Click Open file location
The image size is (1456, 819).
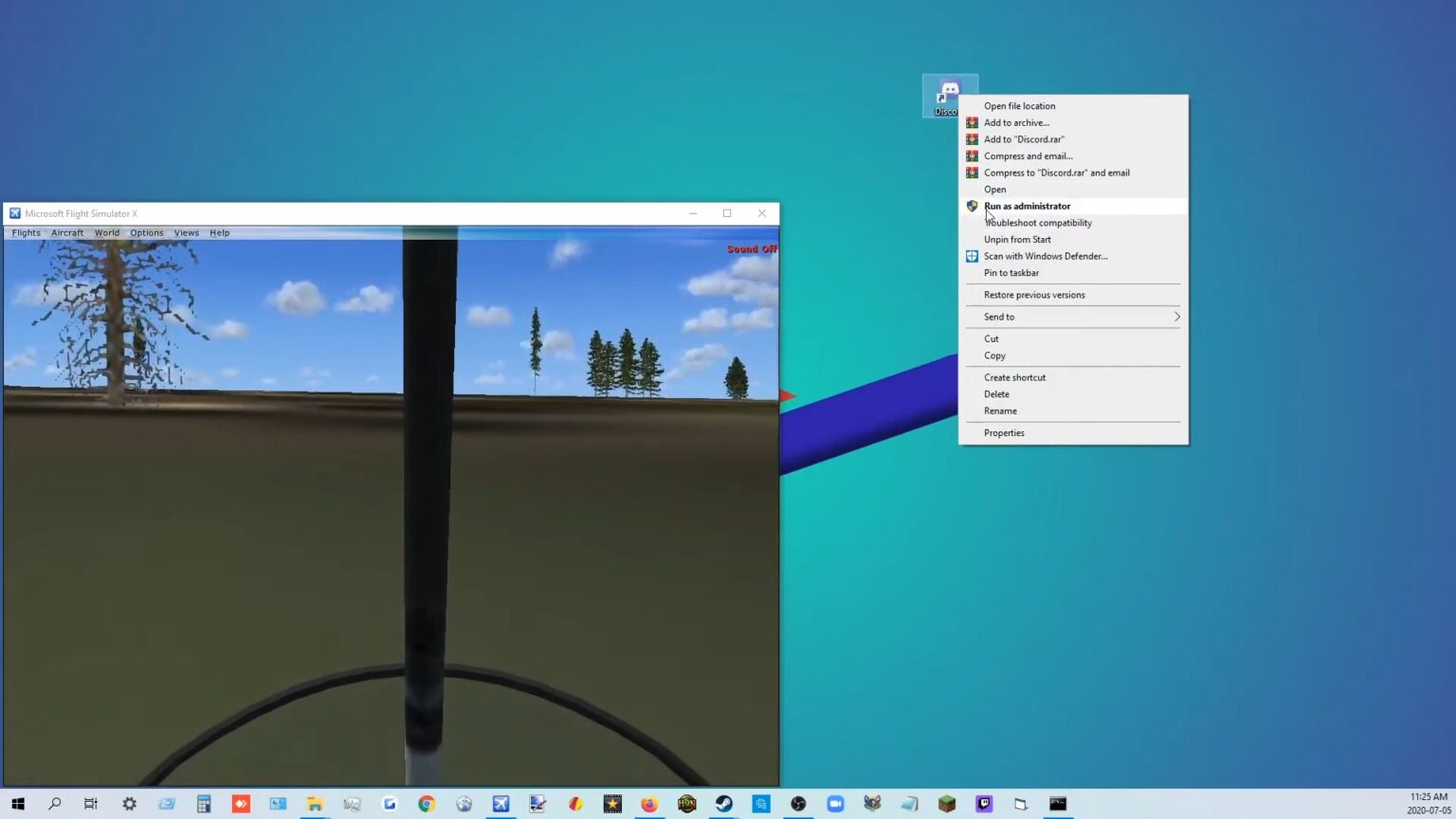pyautogui.click(x=1019, y=106)
